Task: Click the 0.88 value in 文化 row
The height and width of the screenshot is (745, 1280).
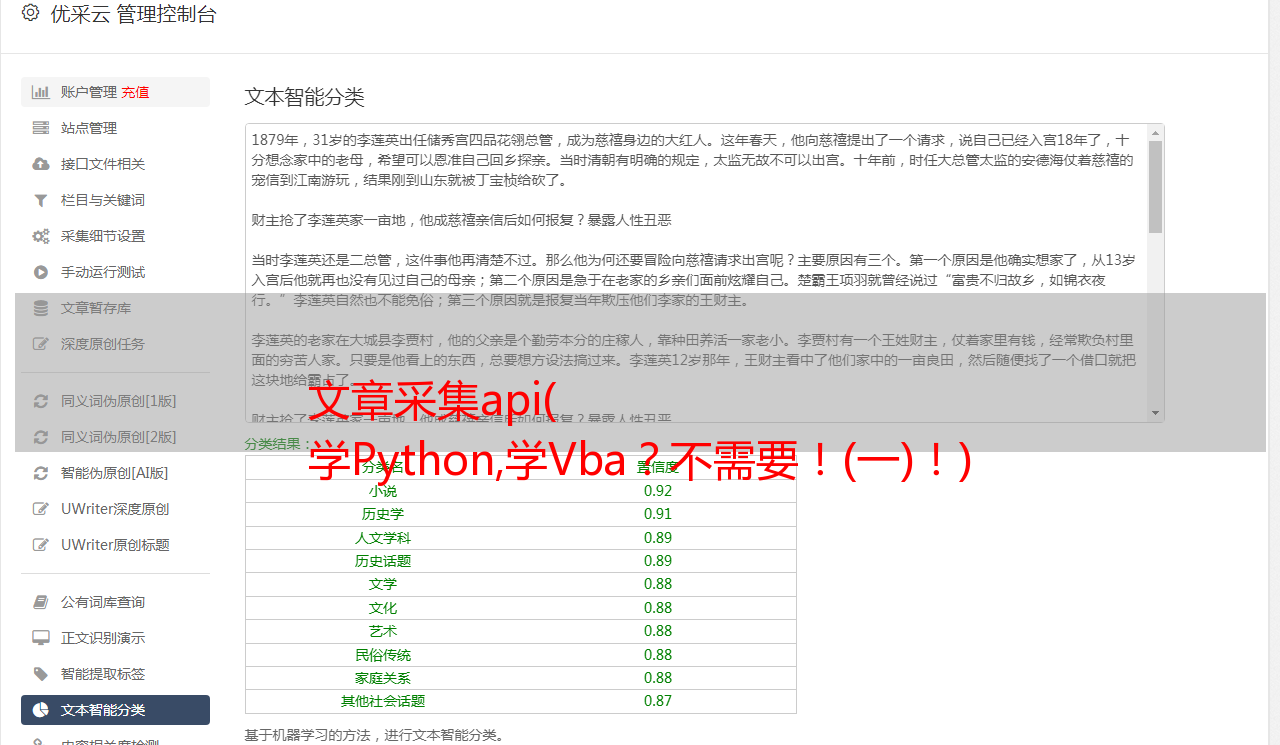Action: [658, 608]
